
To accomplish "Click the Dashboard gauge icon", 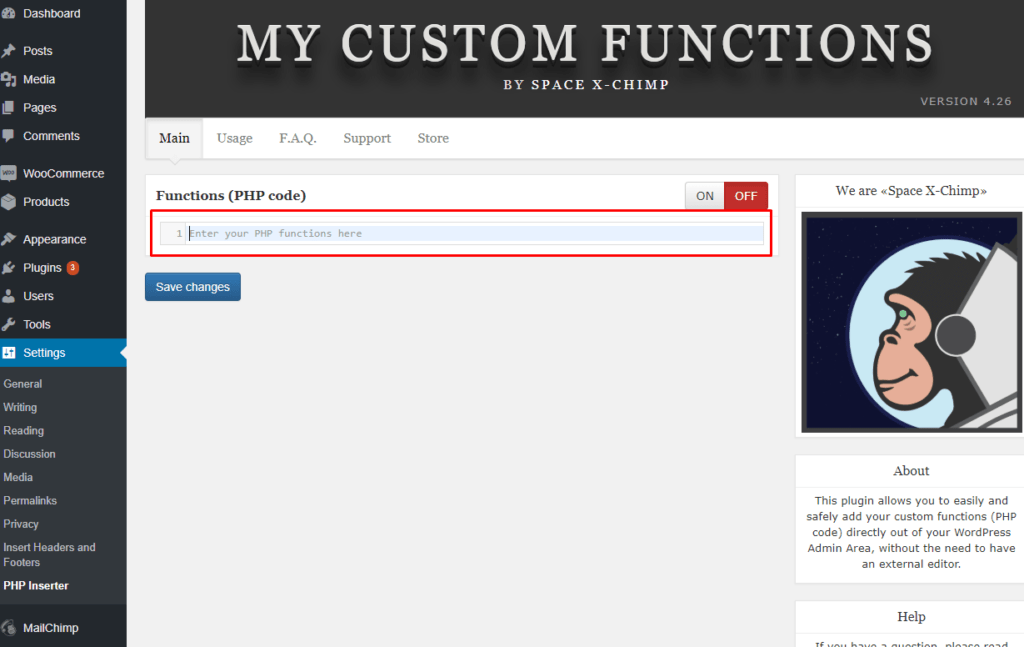I will point(9,14).
